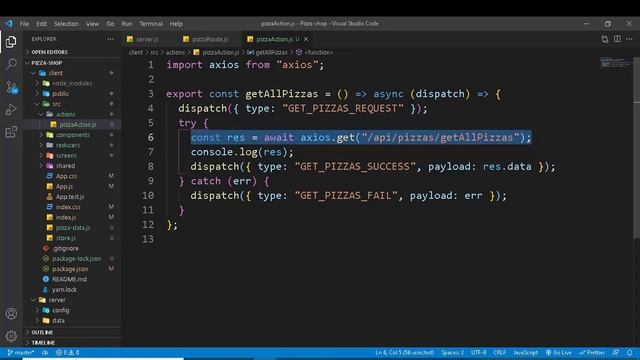Open App.test.js in the file tree
The width and height of the screenshot is (640, 360).
pyautogui.click(x=70, y=197)
